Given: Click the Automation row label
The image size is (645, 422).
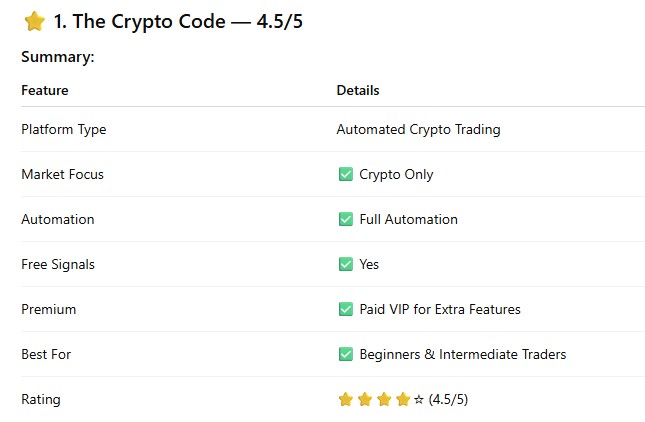Looking at the screenshot, I should click(x=58, y=220).
